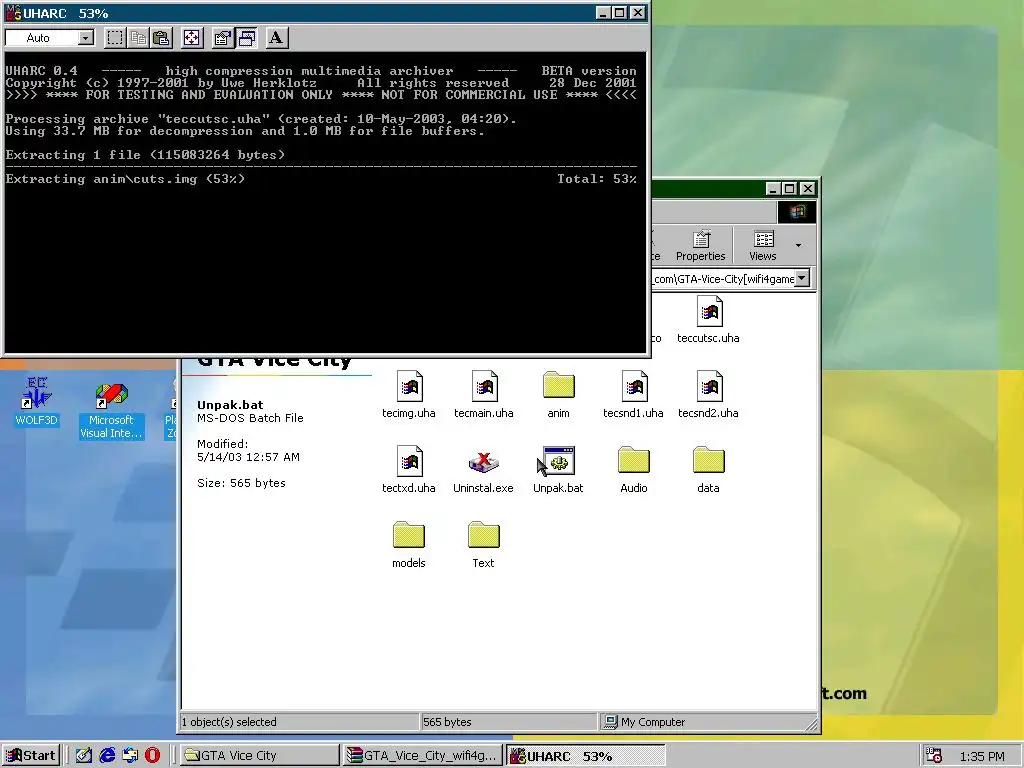Minimize the UHARC console window
This screenshot has height=768, width=1024.
[603, 12]
